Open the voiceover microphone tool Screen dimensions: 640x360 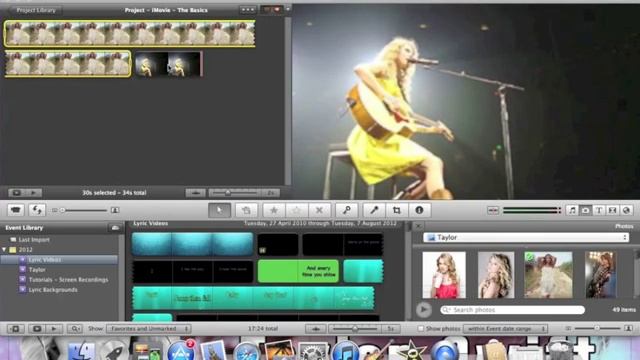pos(374,210)
